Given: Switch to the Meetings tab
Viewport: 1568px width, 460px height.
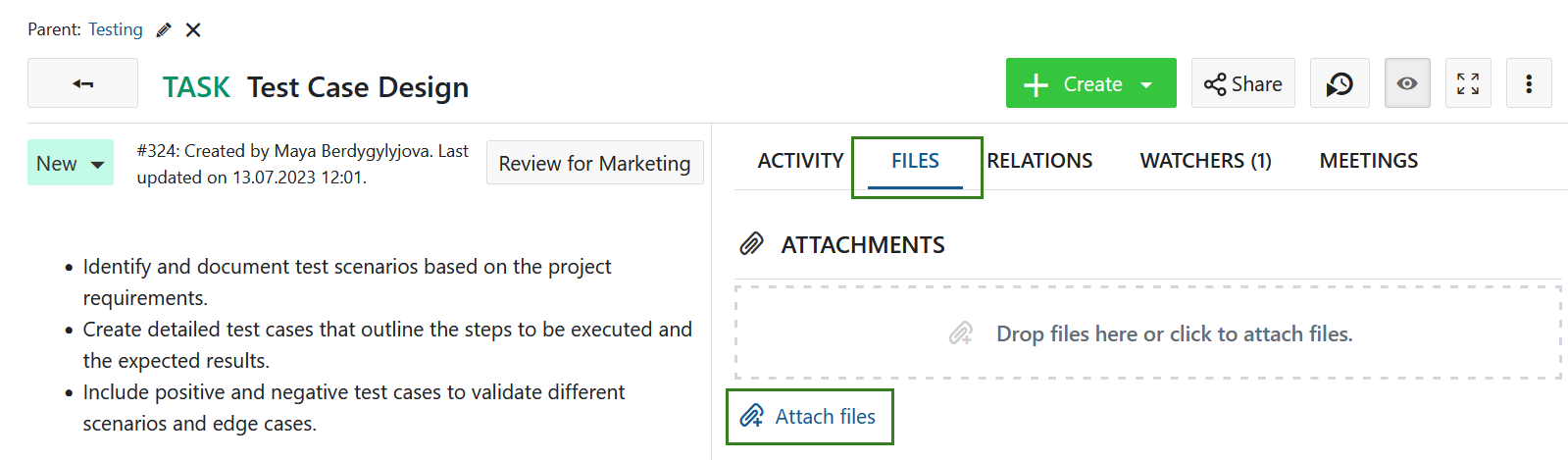Looking at the screenshot, I should (1368, 161).
